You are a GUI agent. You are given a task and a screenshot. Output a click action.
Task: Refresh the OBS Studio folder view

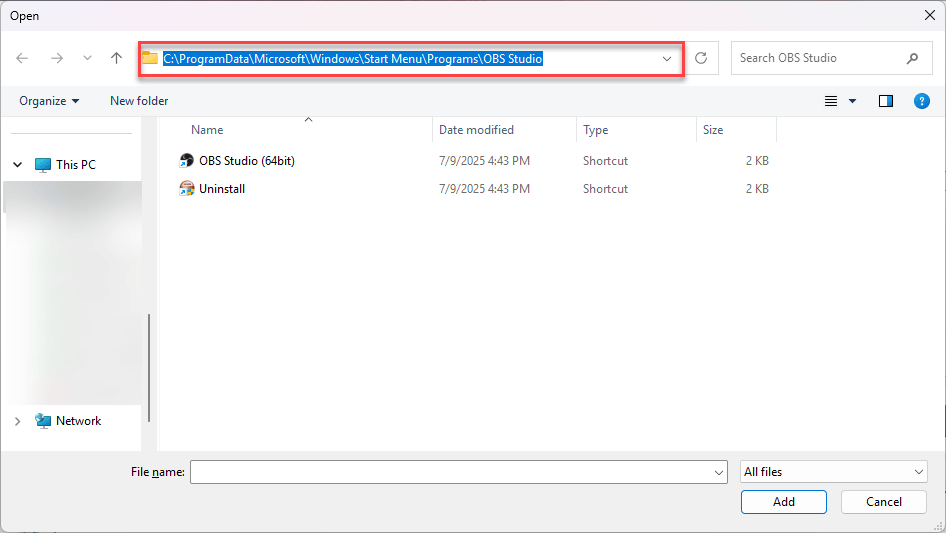pyautogui.click(x=700, y=58)
